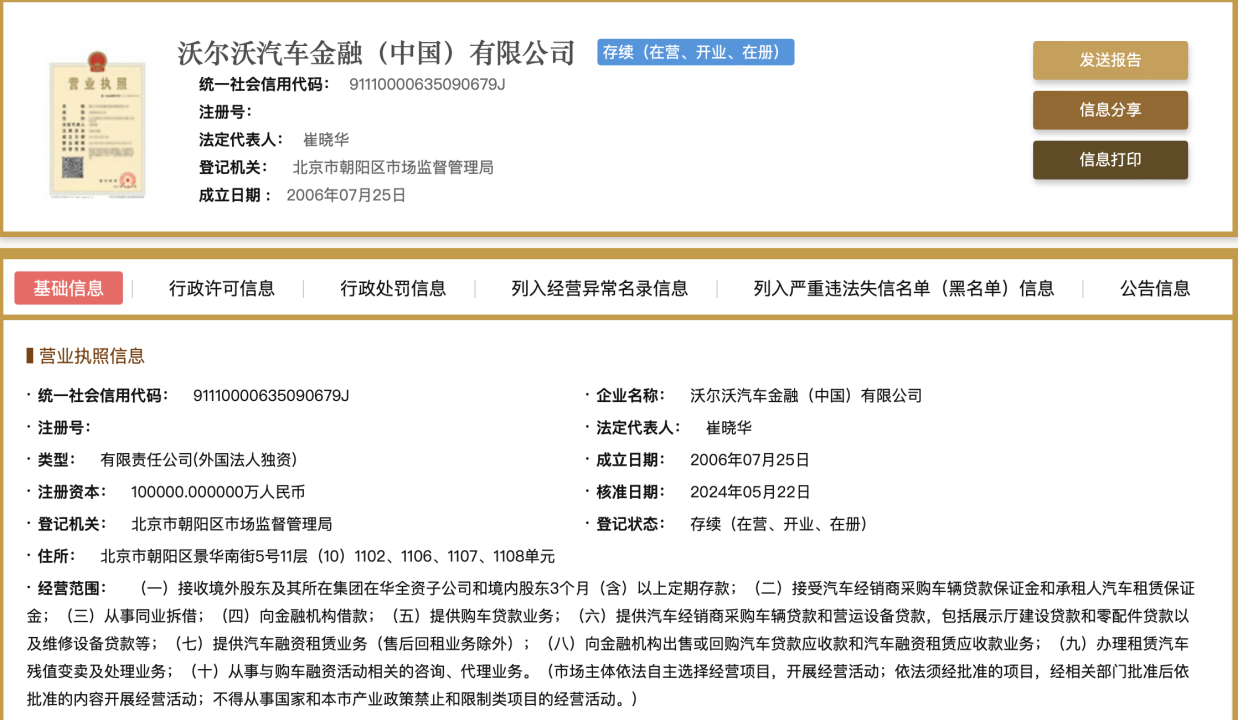
Task: Click 北京市朝阳区市场监督管理局 in the top header card
Action: pyautogui.click(x=393, y=168)
